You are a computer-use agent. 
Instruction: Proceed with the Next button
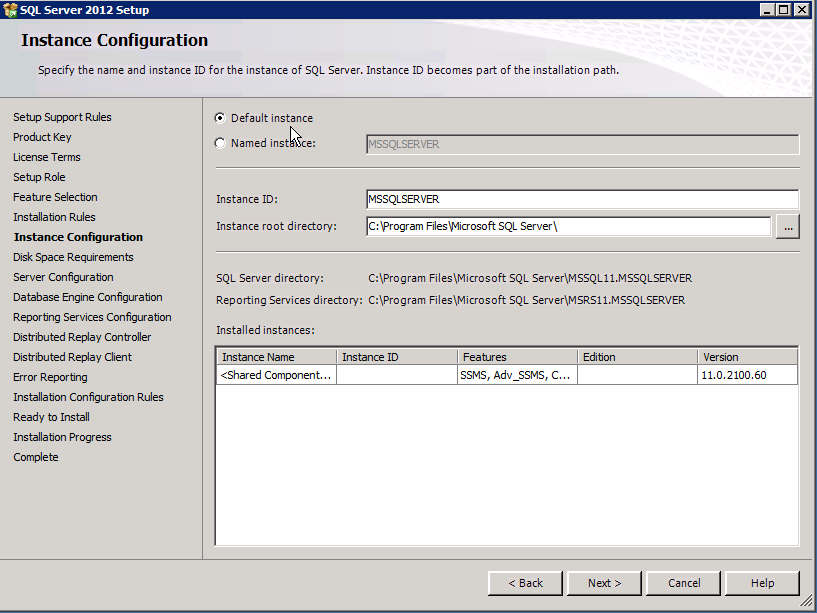604,583
